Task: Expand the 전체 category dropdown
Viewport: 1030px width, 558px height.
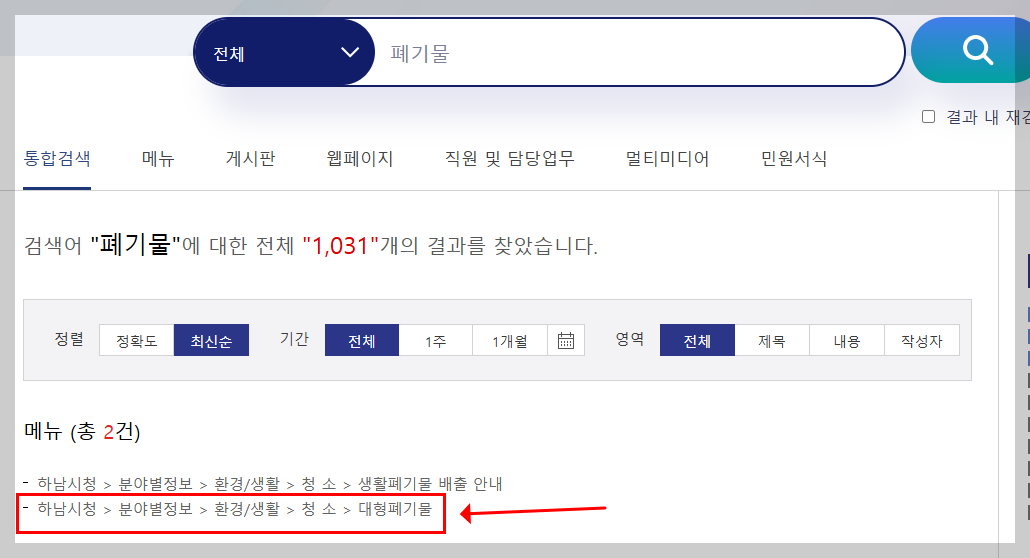Action: 284,53
